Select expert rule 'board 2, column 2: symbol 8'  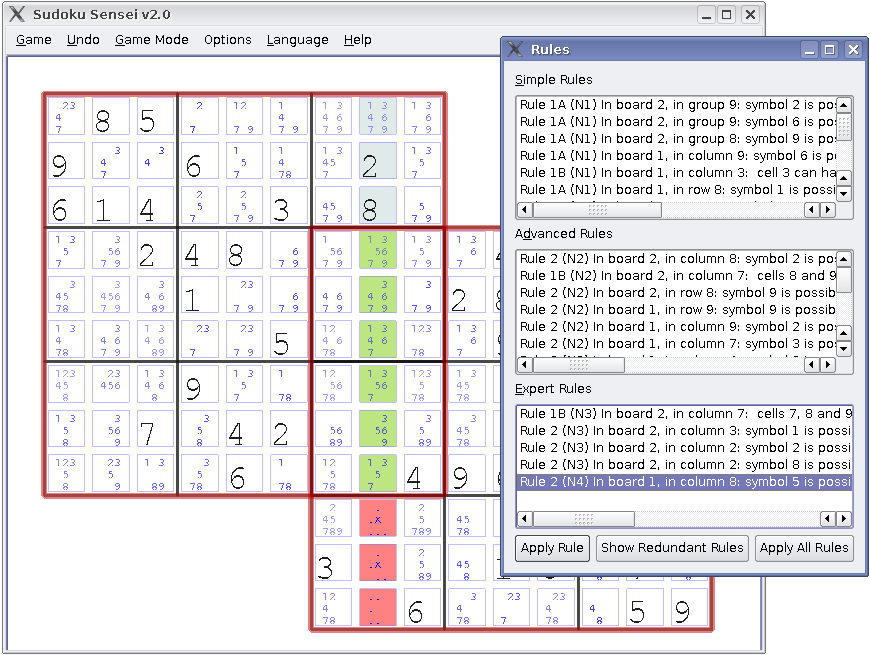point(684,465)
